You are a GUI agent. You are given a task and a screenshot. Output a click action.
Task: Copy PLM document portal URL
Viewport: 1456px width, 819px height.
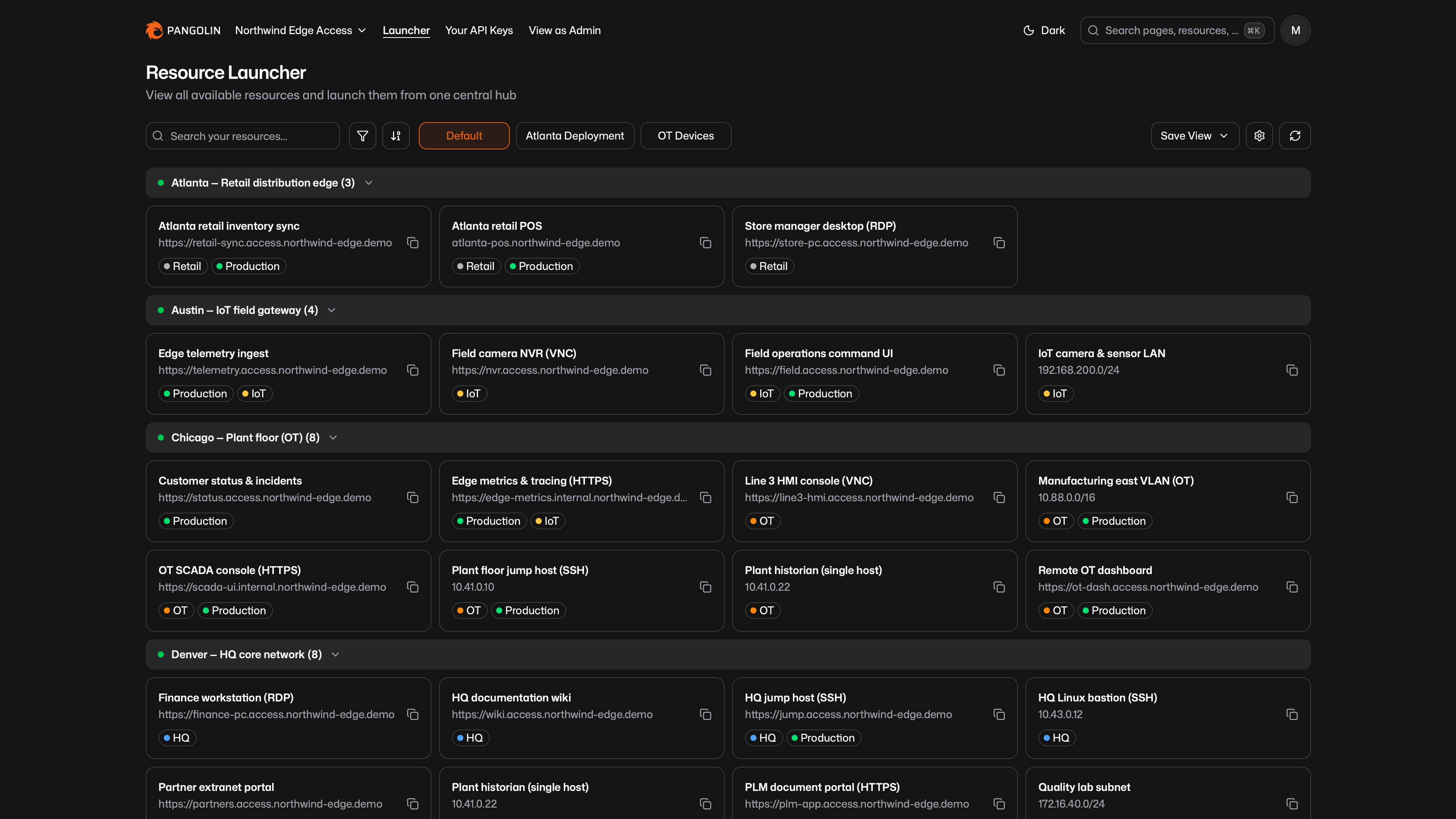click(999, 804)
